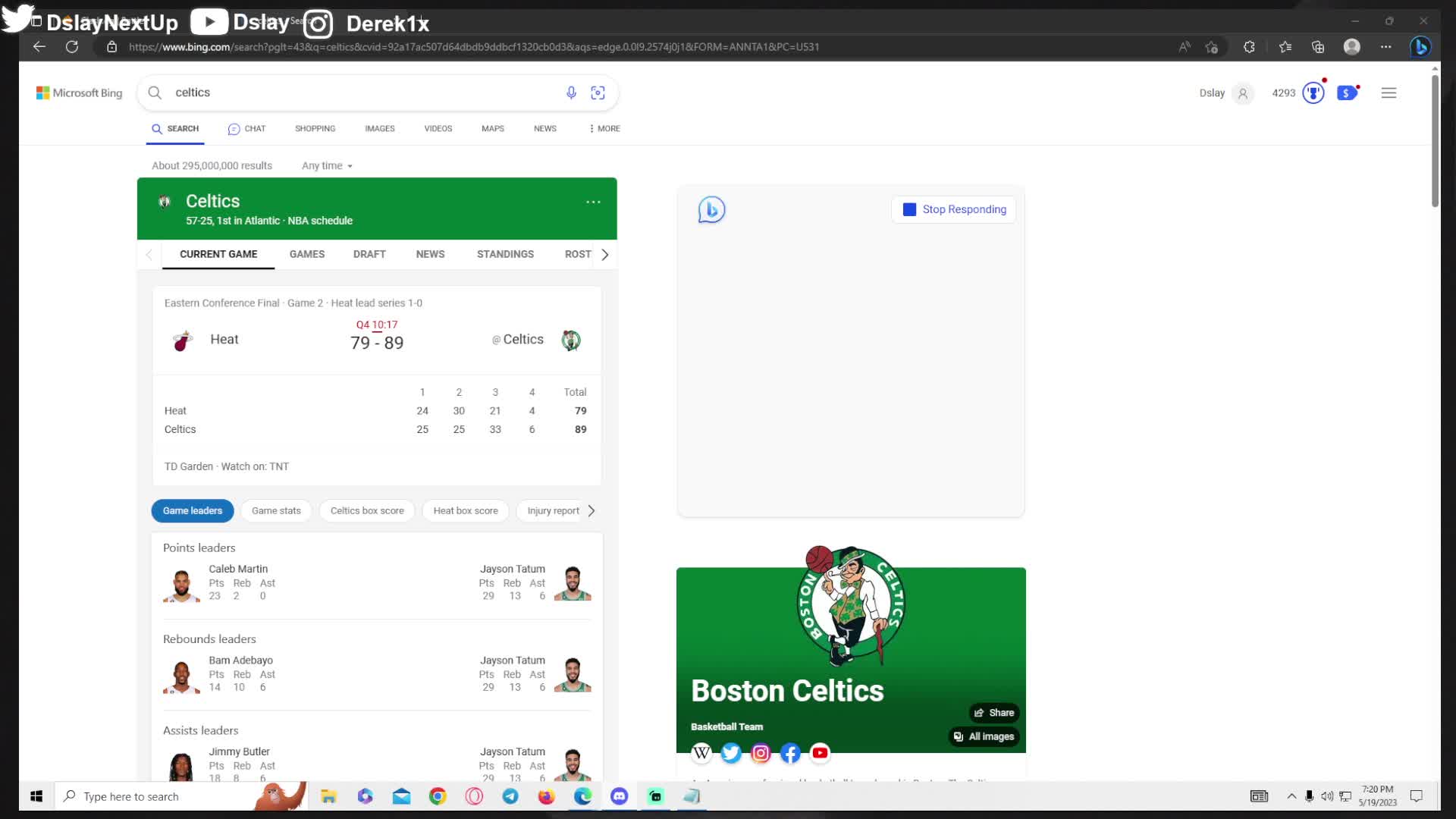Open the NBA schedule link
Screen dimensions: 1456x819
tap(320, 221)
